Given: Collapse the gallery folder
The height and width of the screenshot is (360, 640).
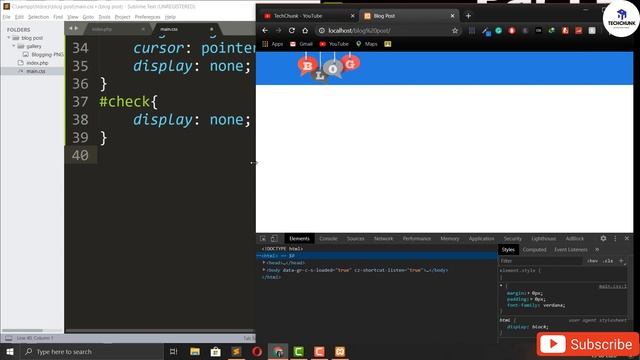Looking at the screenshot, I should point(13,46).
